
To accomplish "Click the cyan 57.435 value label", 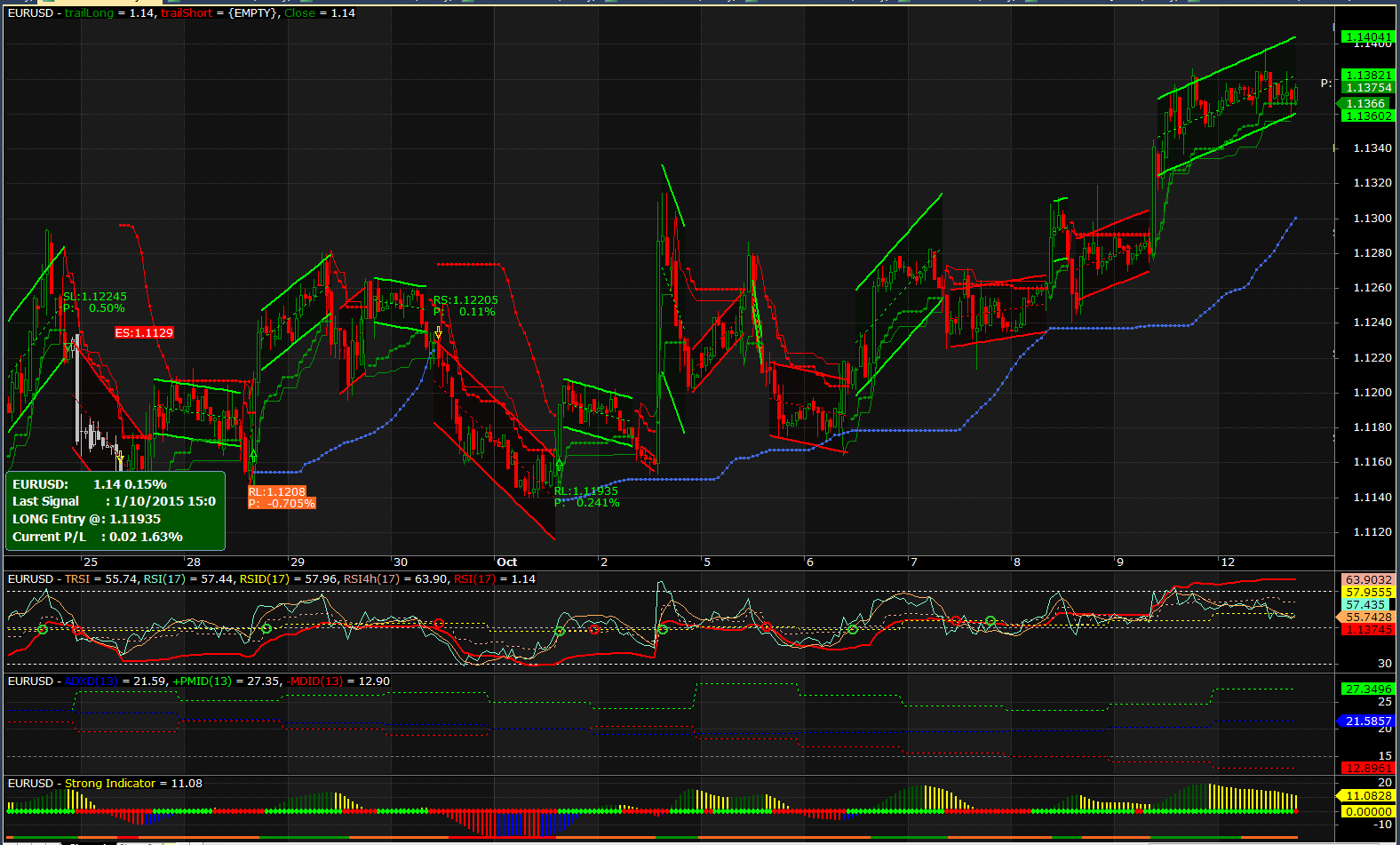I will (x=1366, y=605).
